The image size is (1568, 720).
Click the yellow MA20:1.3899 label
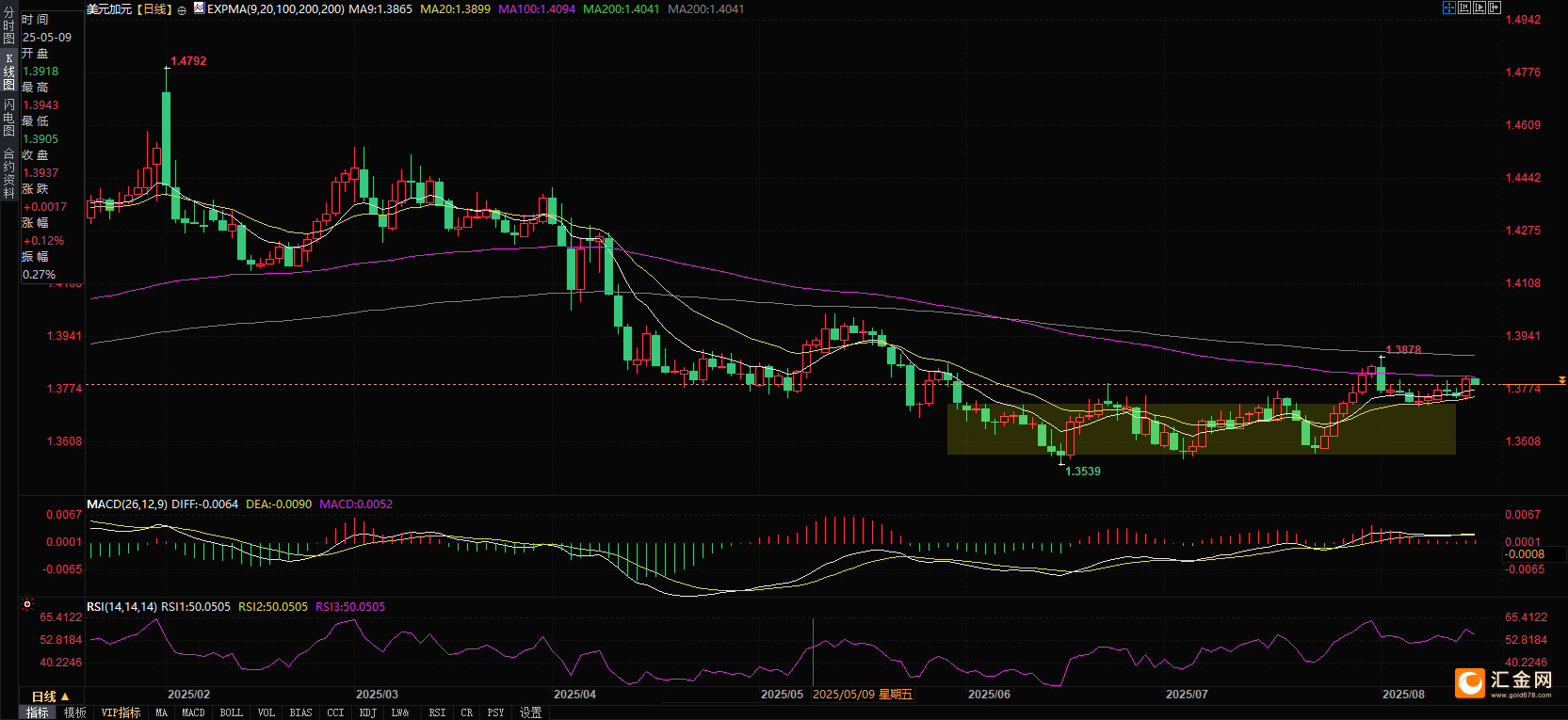pyautogui.click(x=455, y=8)
